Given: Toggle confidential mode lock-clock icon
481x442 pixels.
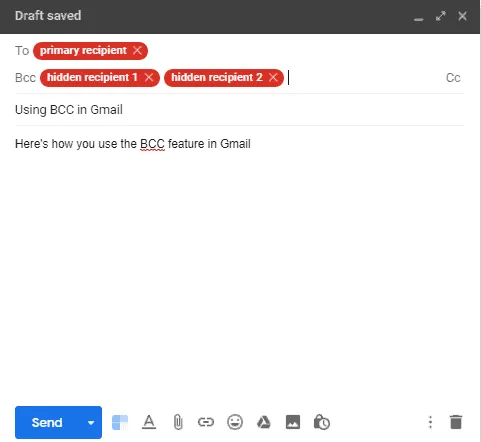Looking at the screenshot, I should coord(322,422).
